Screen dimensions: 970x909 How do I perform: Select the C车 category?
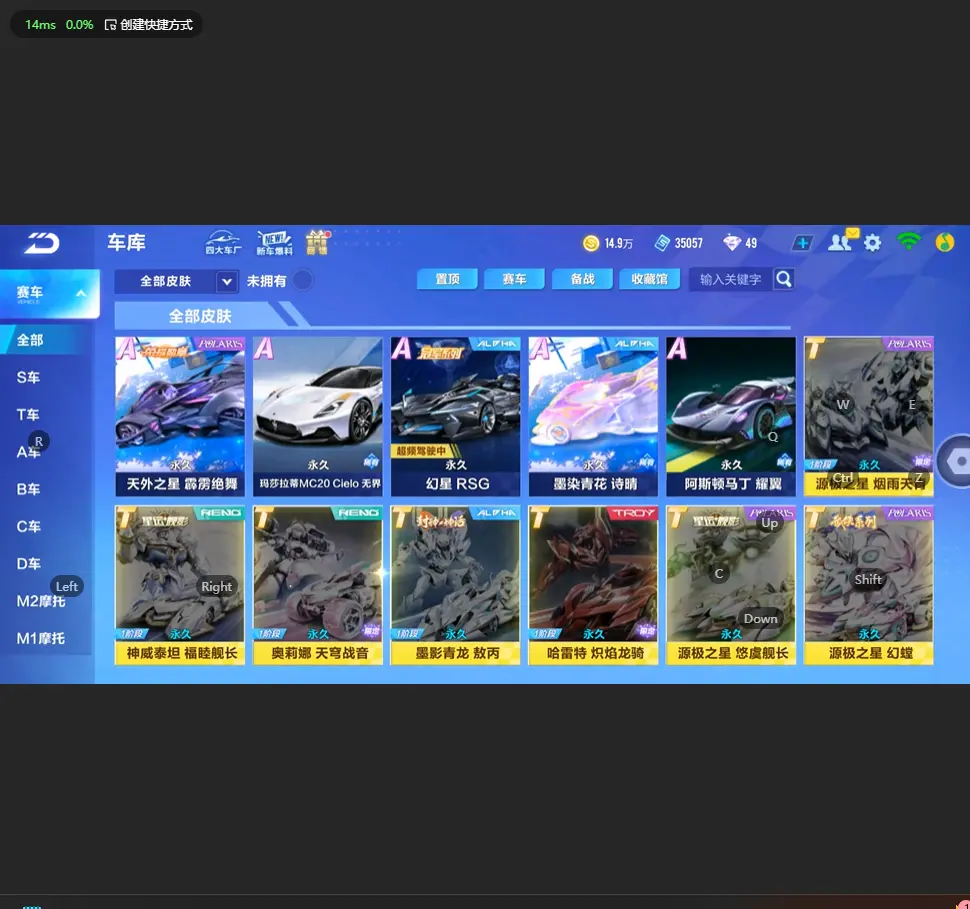28,527
